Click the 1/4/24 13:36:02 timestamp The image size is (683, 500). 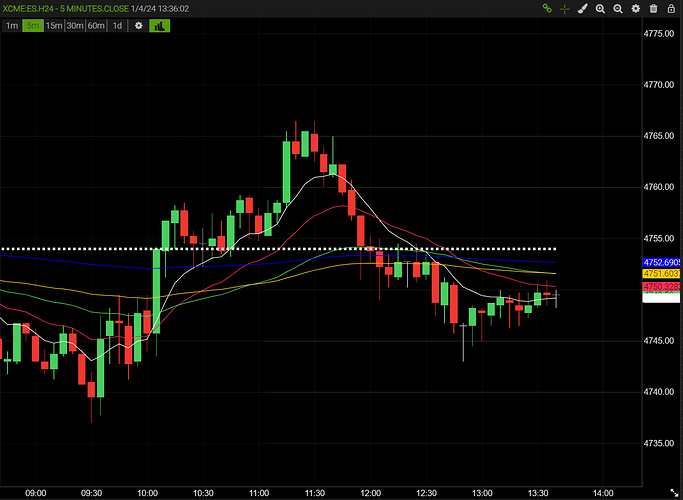click(x=160, y=9)
